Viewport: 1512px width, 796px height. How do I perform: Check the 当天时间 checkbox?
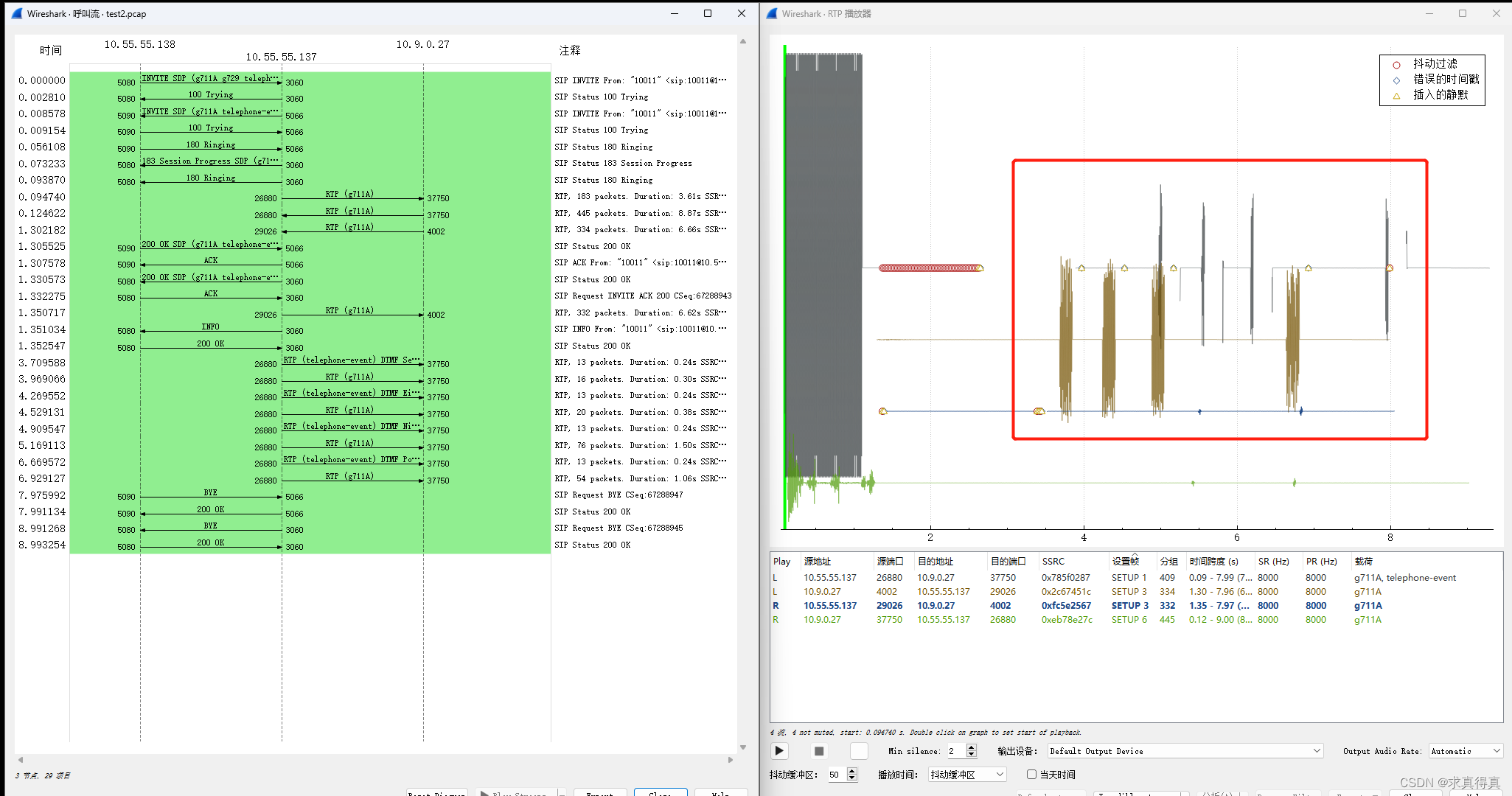pyautogui.click(x=1031, y=775)
